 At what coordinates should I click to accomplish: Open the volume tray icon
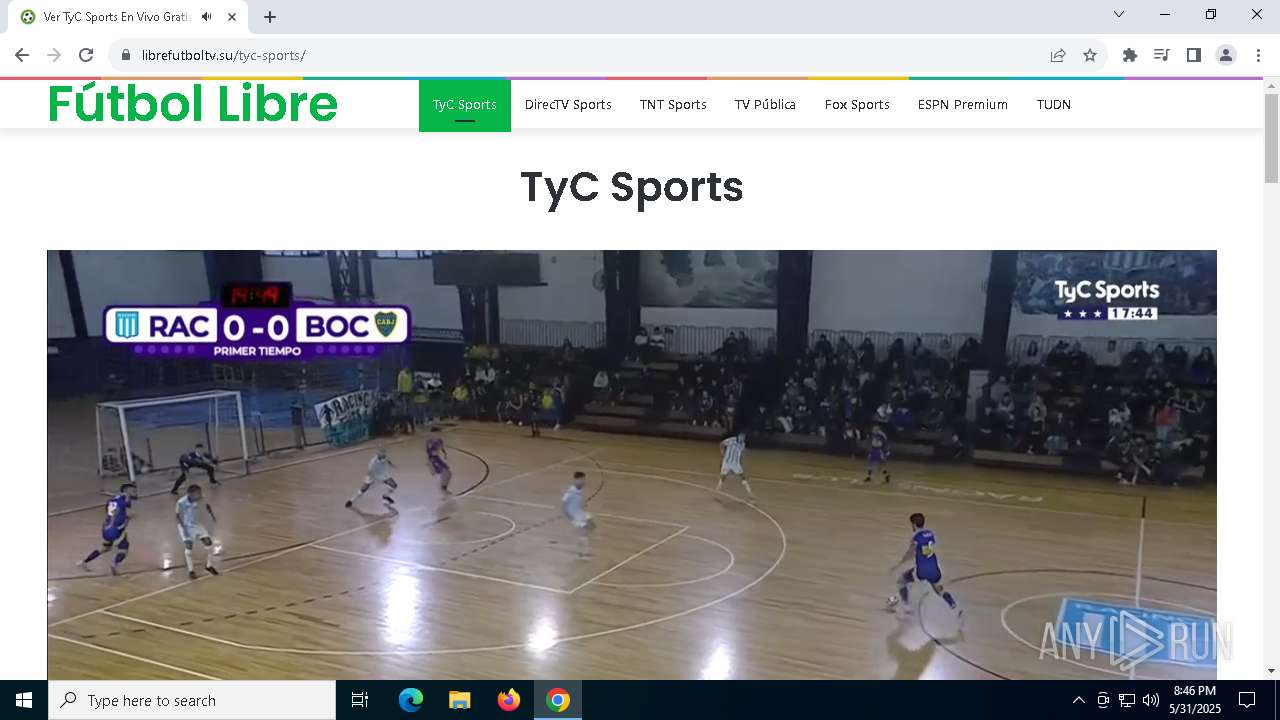coord(1151,700)
